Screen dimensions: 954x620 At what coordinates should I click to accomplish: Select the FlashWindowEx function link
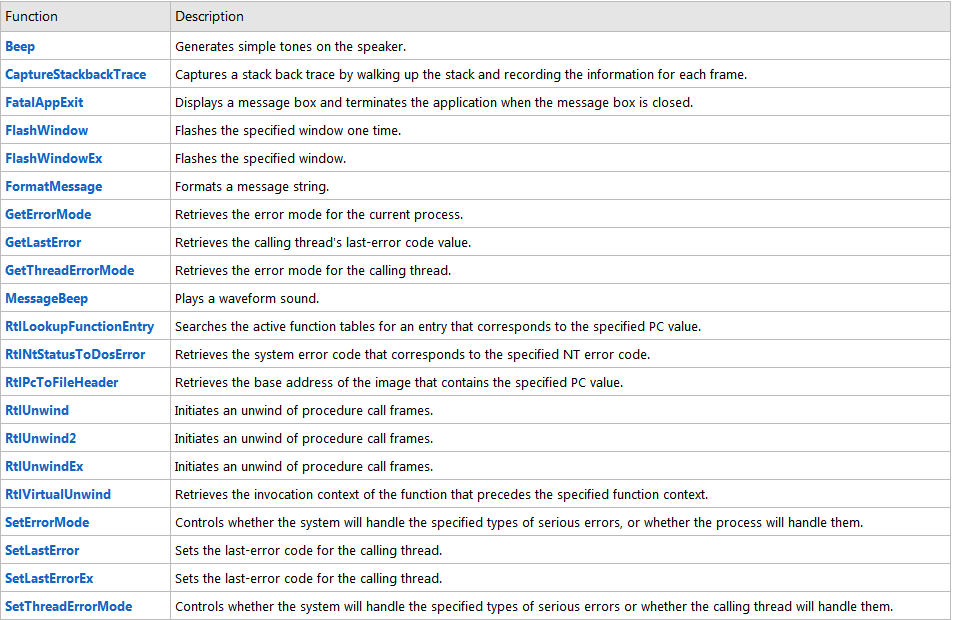(x=54, y=158)
